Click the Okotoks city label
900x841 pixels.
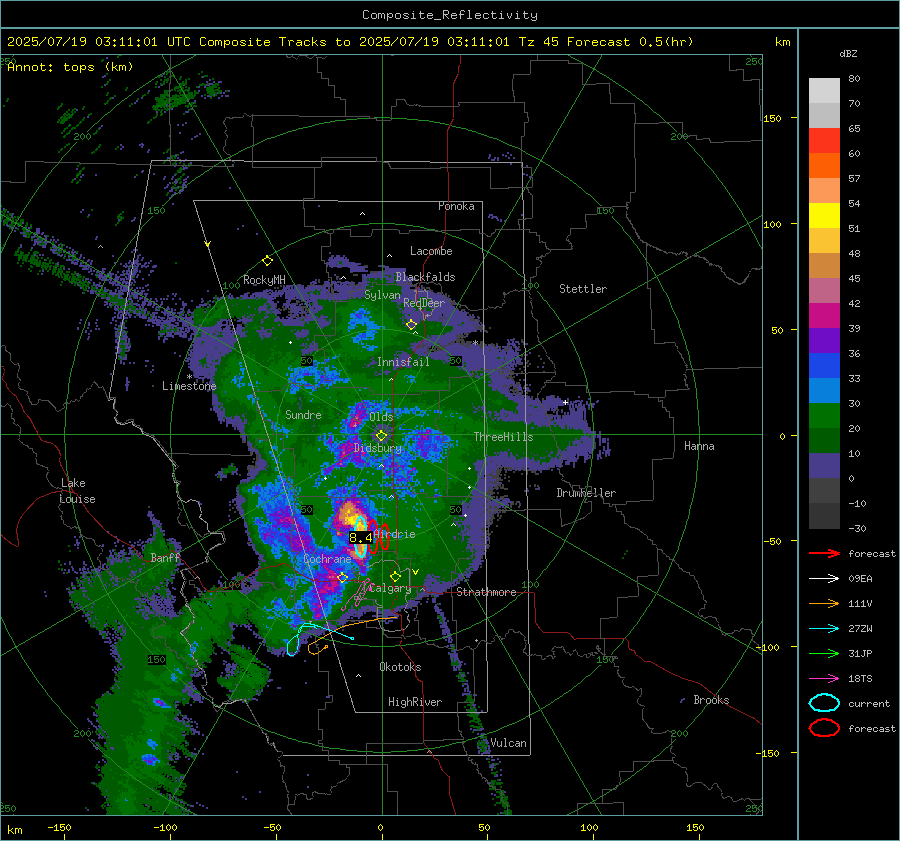click(400, 667)
